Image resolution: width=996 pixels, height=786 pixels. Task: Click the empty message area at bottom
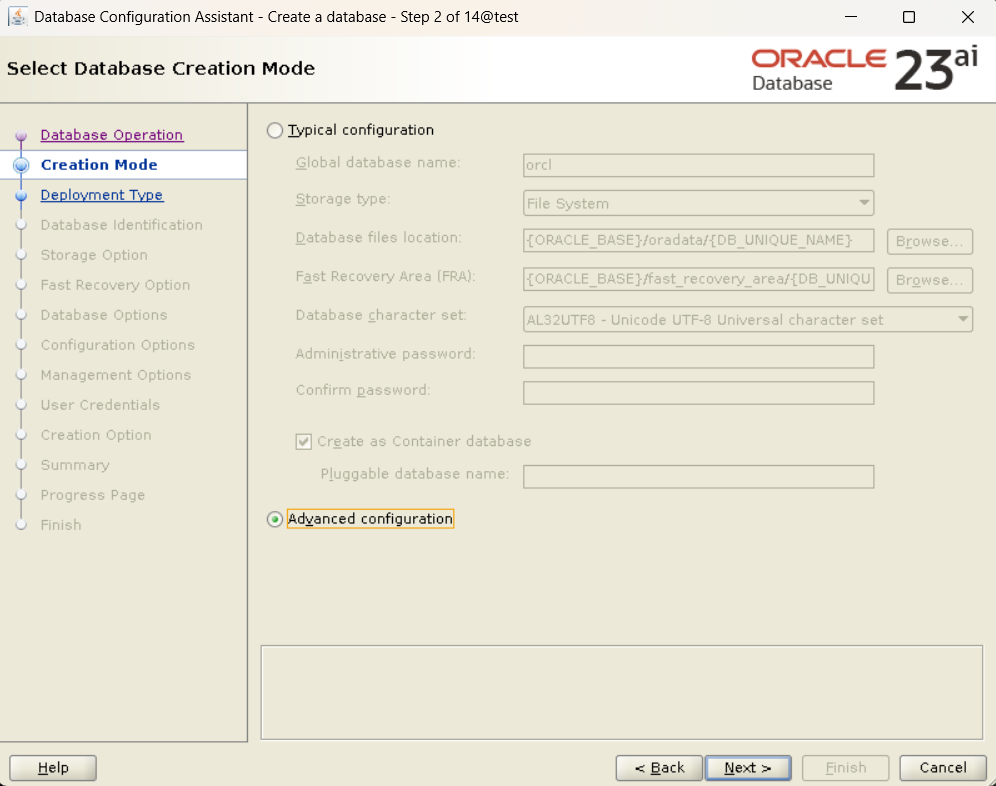[x=621, y=693]
